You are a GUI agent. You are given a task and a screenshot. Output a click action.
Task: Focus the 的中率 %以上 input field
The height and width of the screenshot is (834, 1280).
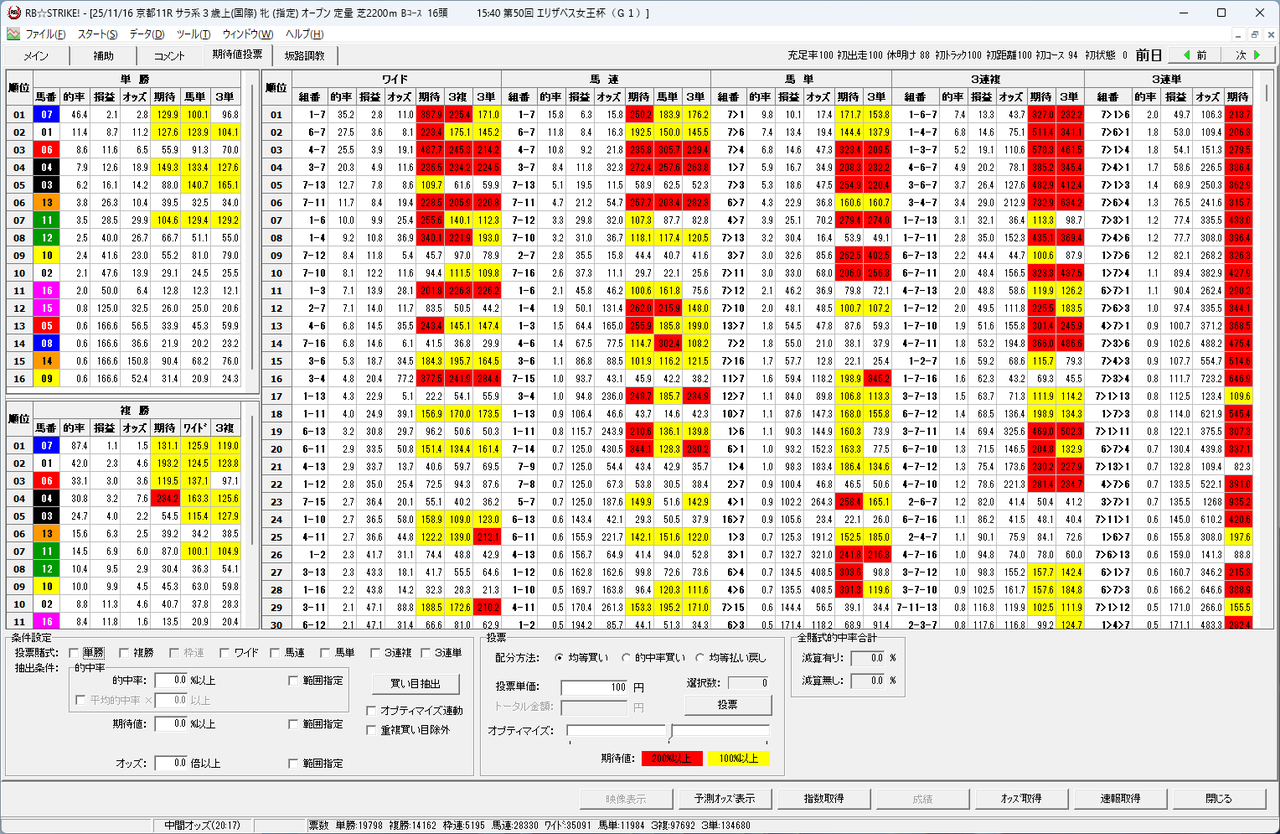point(171,680)
